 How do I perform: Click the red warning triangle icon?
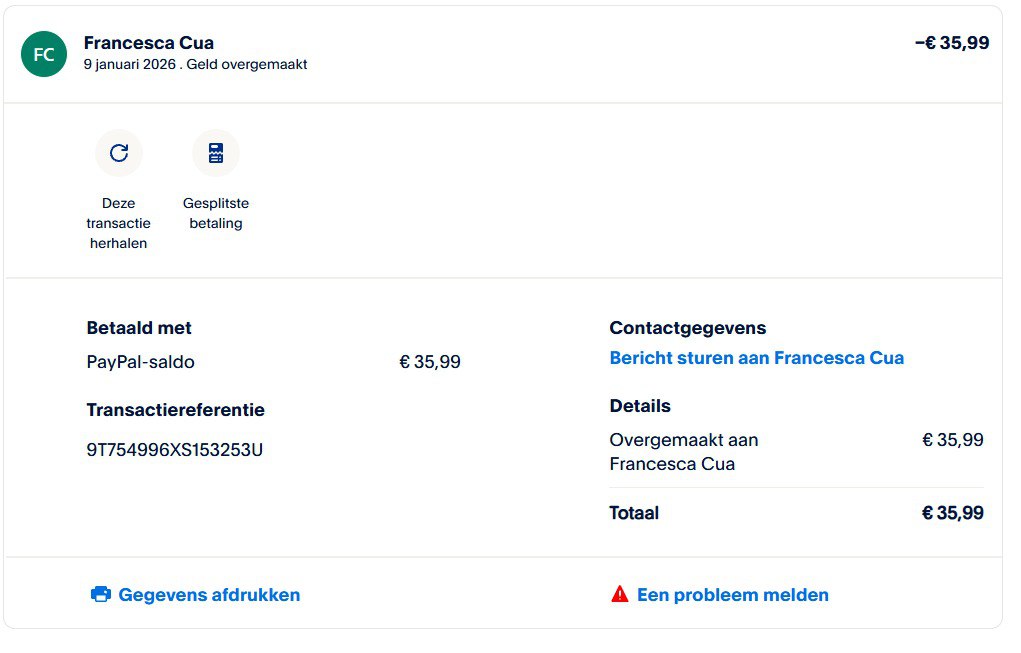point(620,595)
